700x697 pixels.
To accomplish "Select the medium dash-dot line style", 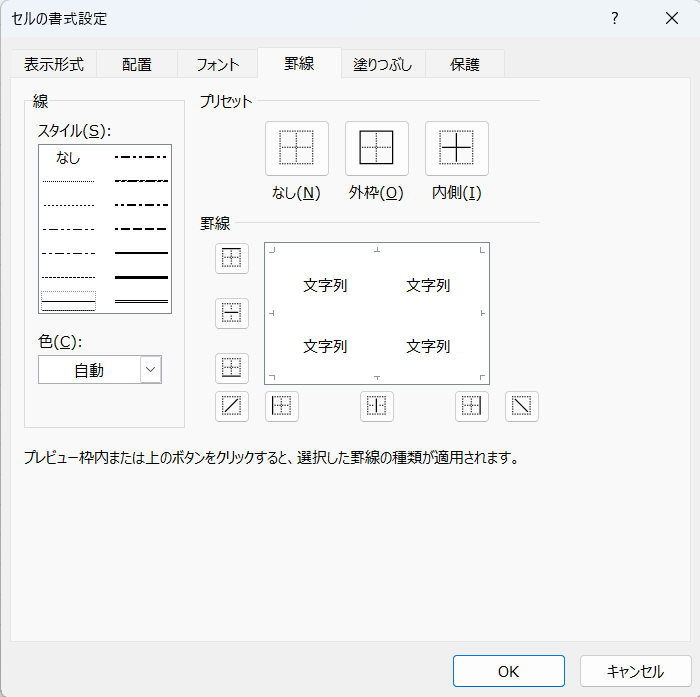I will tap(141, 205).
